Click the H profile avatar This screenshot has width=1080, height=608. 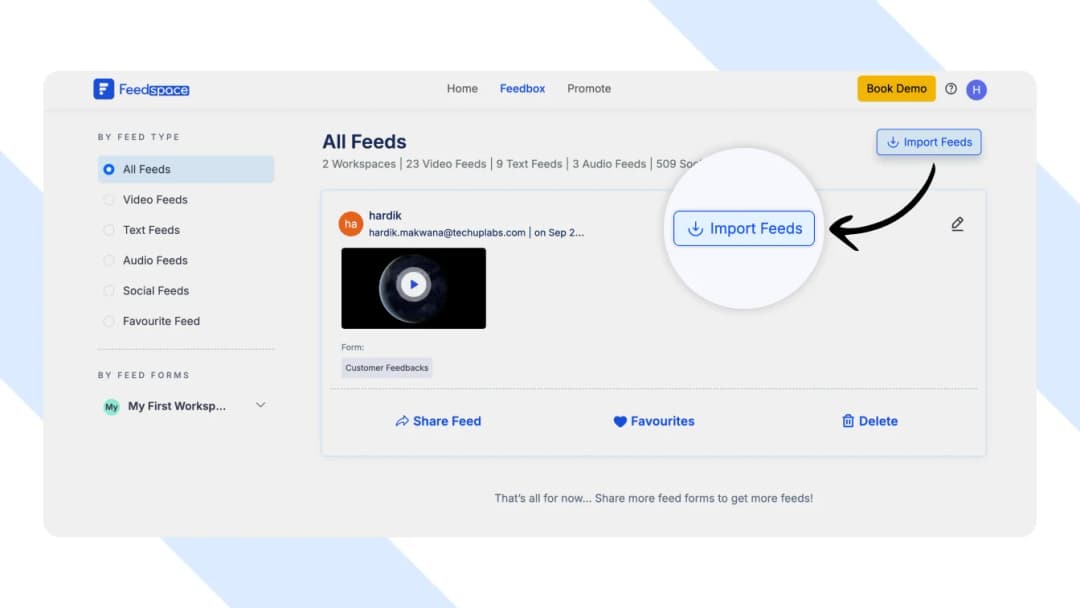click(976, 89)
